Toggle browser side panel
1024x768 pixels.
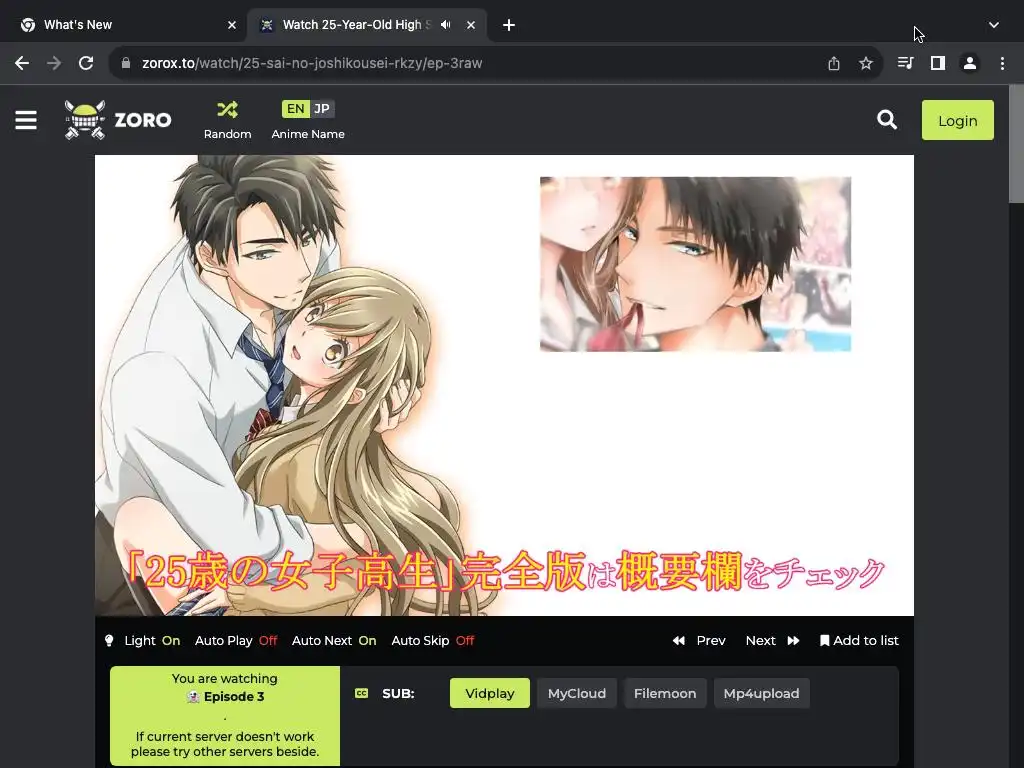pos(938,63)
